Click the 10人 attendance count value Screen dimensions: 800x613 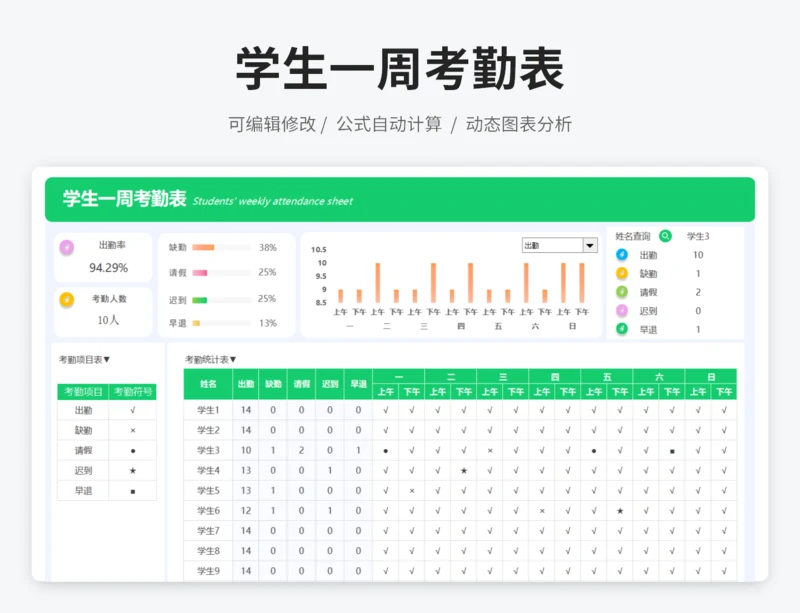(108, 320)
